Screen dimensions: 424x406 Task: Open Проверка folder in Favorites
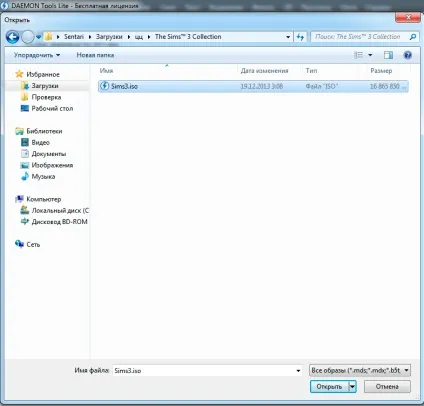point(46,97)
